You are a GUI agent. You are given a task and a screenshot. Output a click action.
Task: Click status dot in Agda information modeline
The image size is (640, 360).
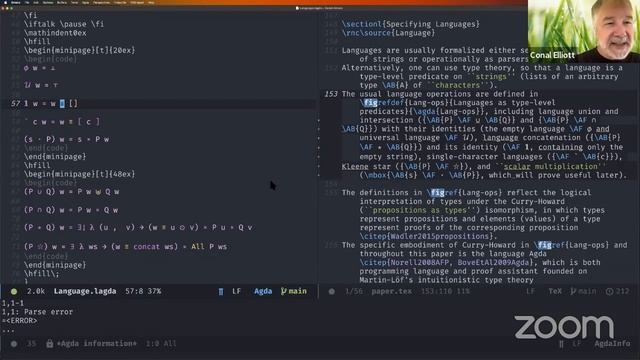(14, 344)
